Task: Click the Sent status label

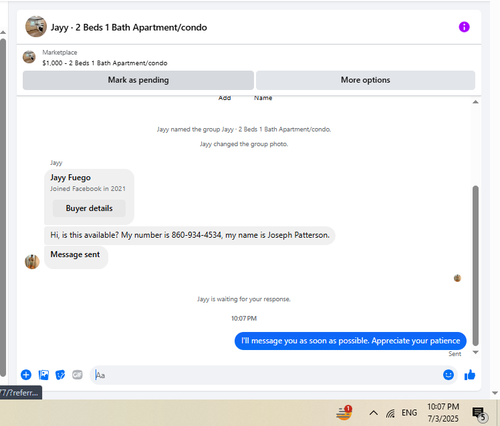Action: coord(455,354)
